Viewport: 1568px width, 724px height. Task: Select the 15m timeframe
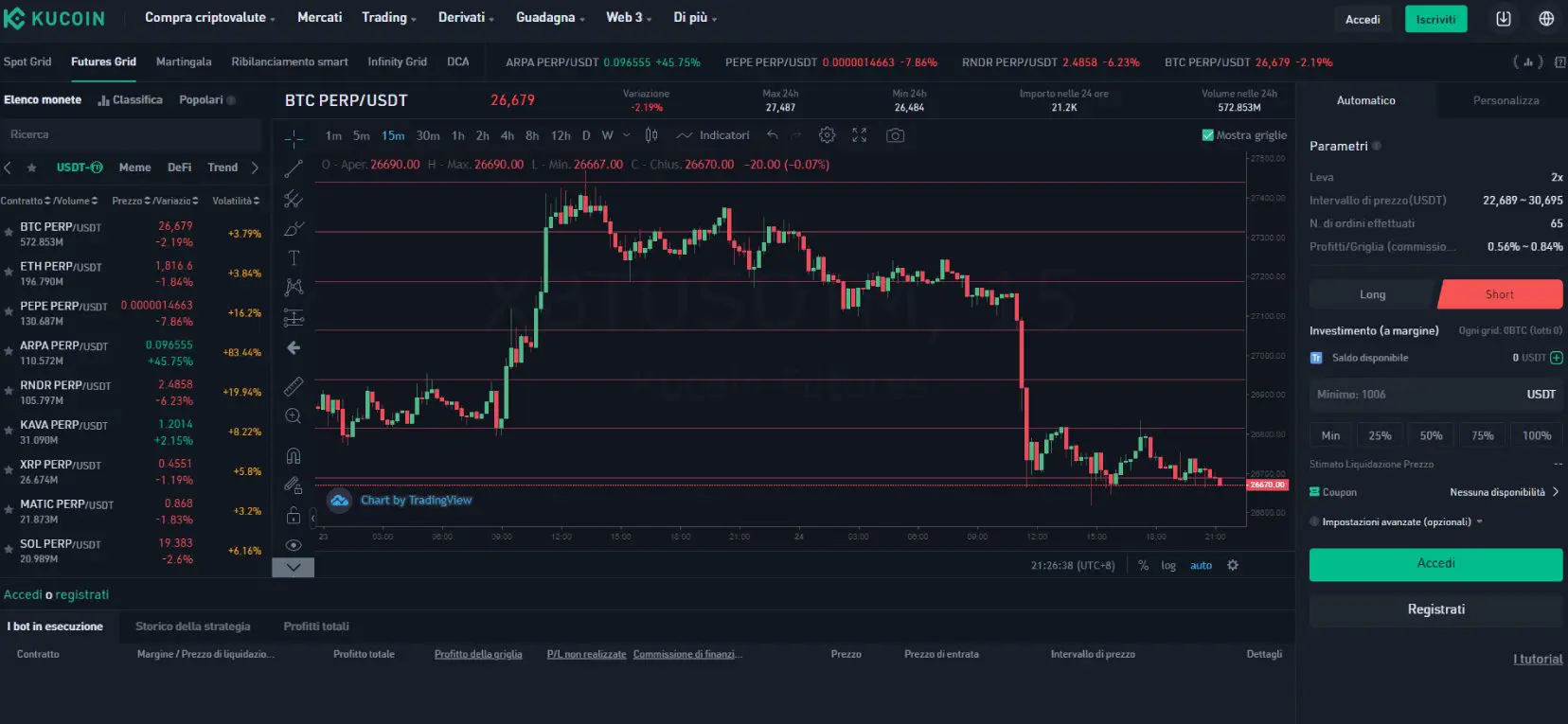[393, 135]
